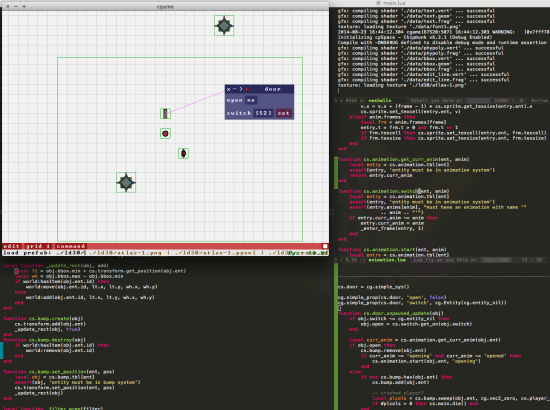Select the small player sprite entity
This screenshot has height=410, width=550.
coord(183,153)
